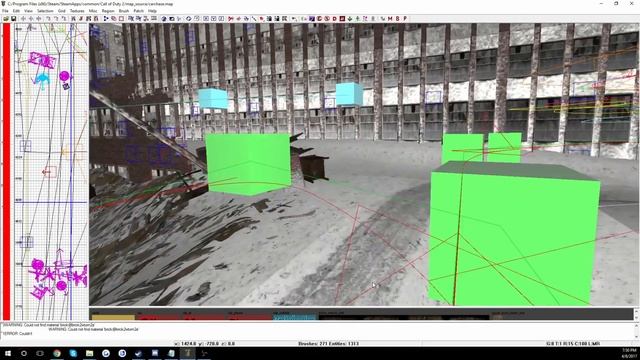Open the Selection menu
The height and width of the screenshot is (360, 640).
[x=45, y=11]
